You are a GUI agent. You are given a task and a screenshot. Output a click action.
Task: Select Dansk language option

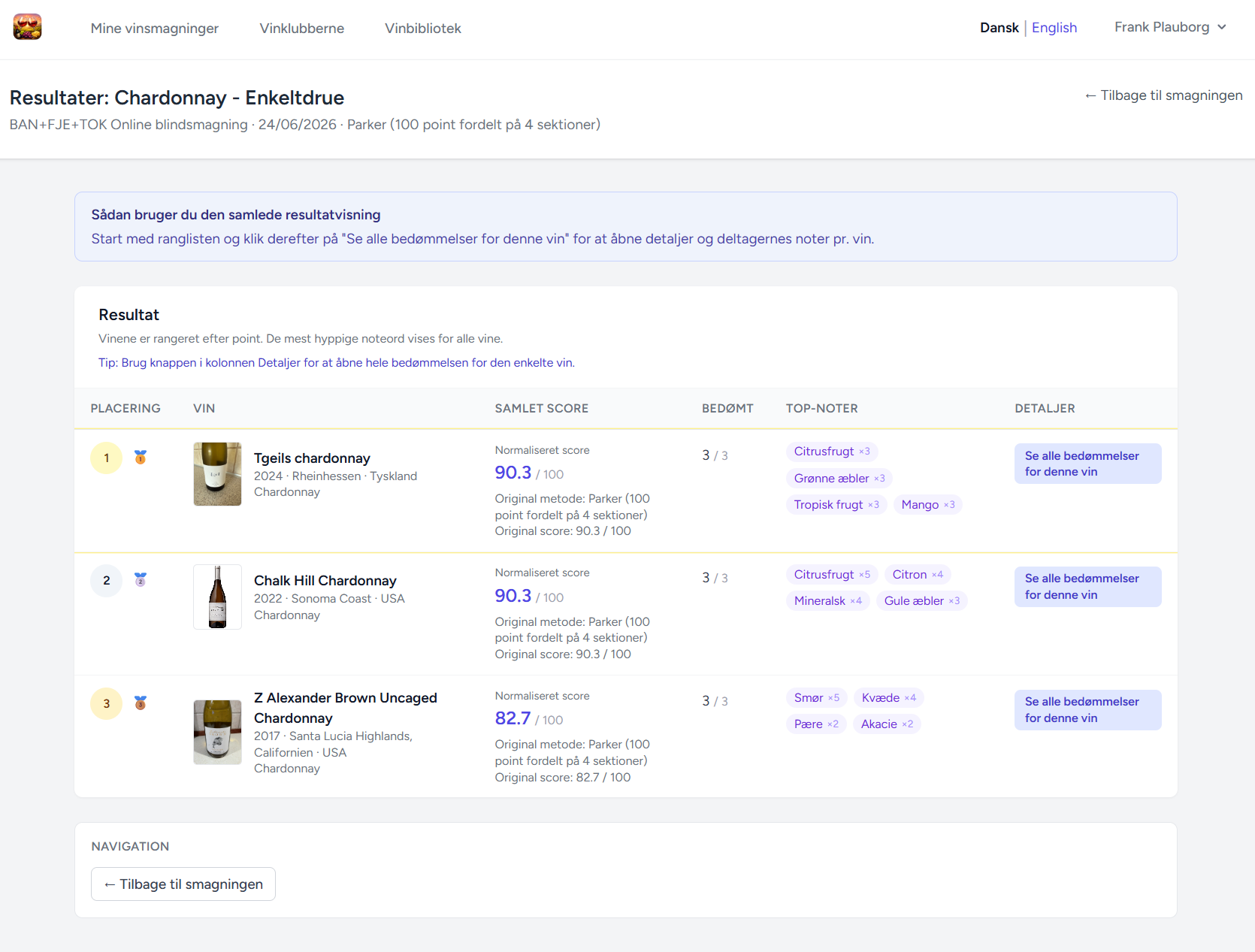[x=999, y=28]
